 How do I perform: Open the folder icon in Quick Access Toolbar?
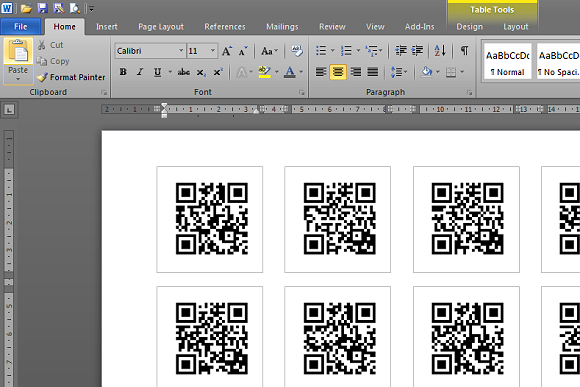[x=26, y=8]
